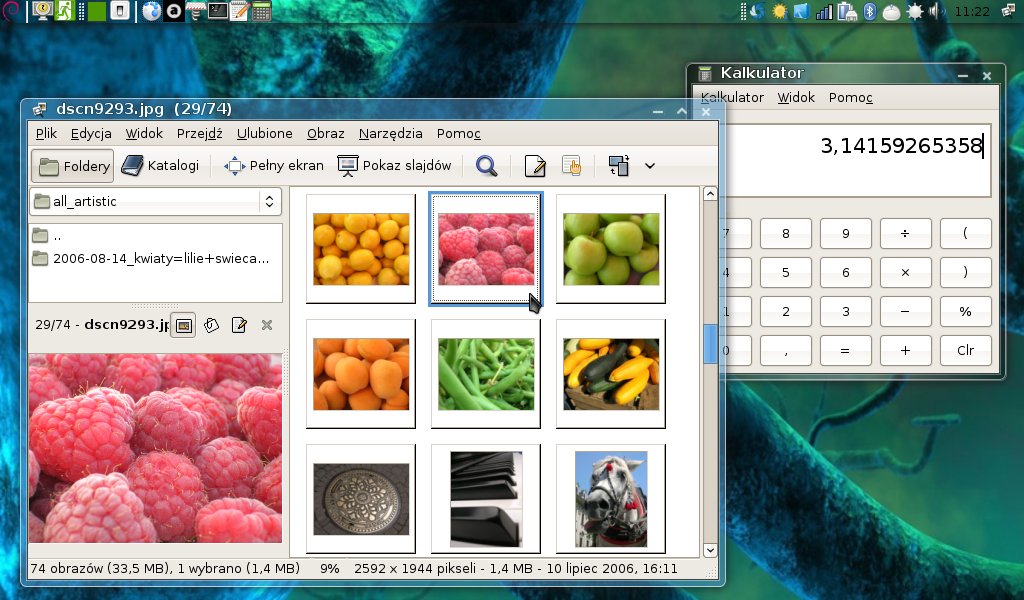Open the Przejdź menu
Screen dimensions: 1024x600
pyautogui.click(x=199, y=134)
